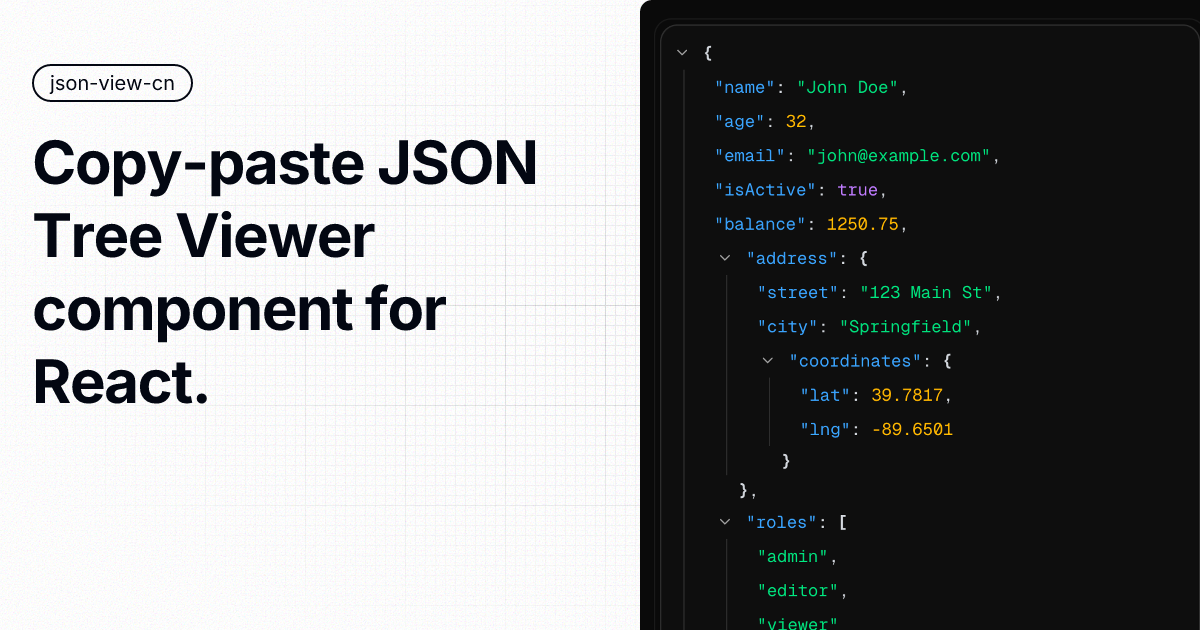Click the "street" key

[798, 292]
